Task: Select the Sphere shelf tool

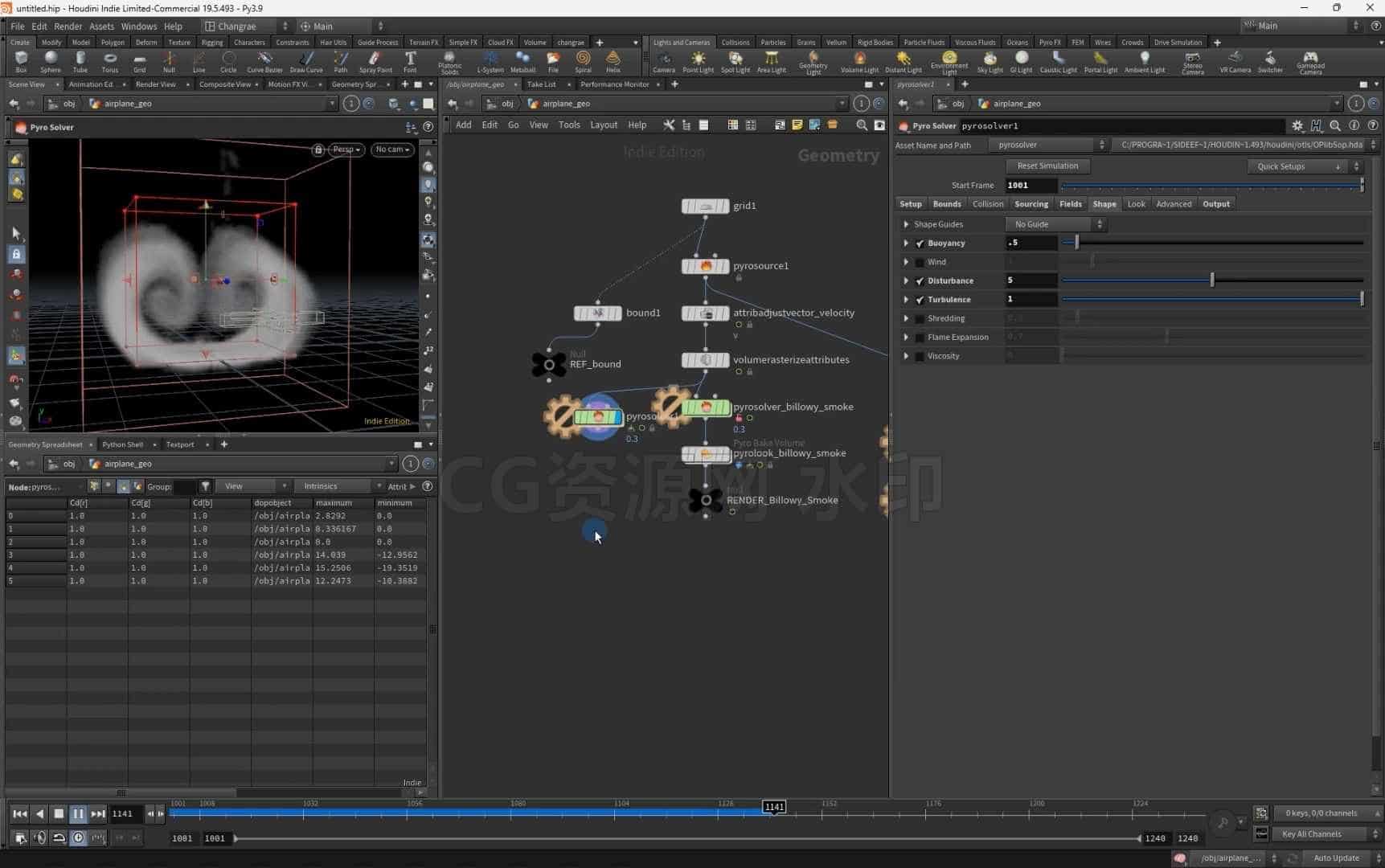Action: click(51, 62)
